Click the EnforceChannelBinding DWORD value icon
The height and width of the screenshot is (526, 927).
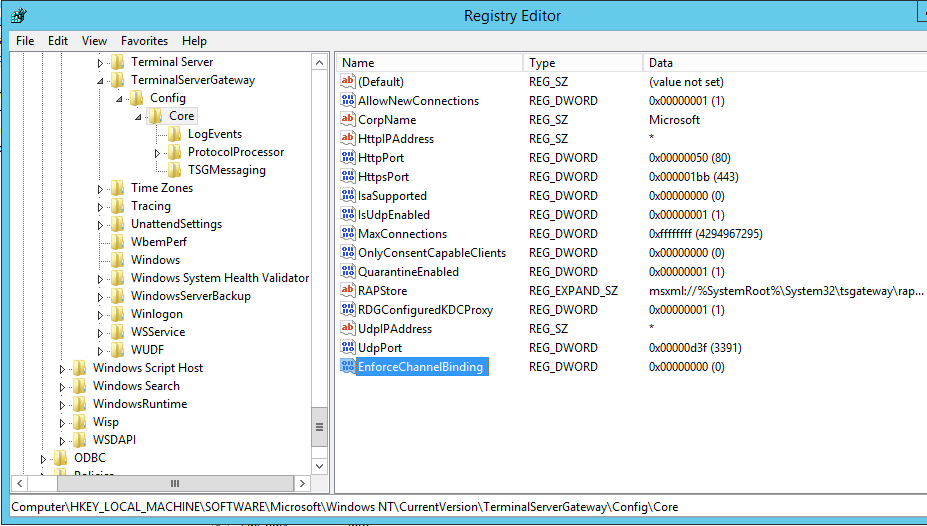pyautogui.click(x=348, y=367)
